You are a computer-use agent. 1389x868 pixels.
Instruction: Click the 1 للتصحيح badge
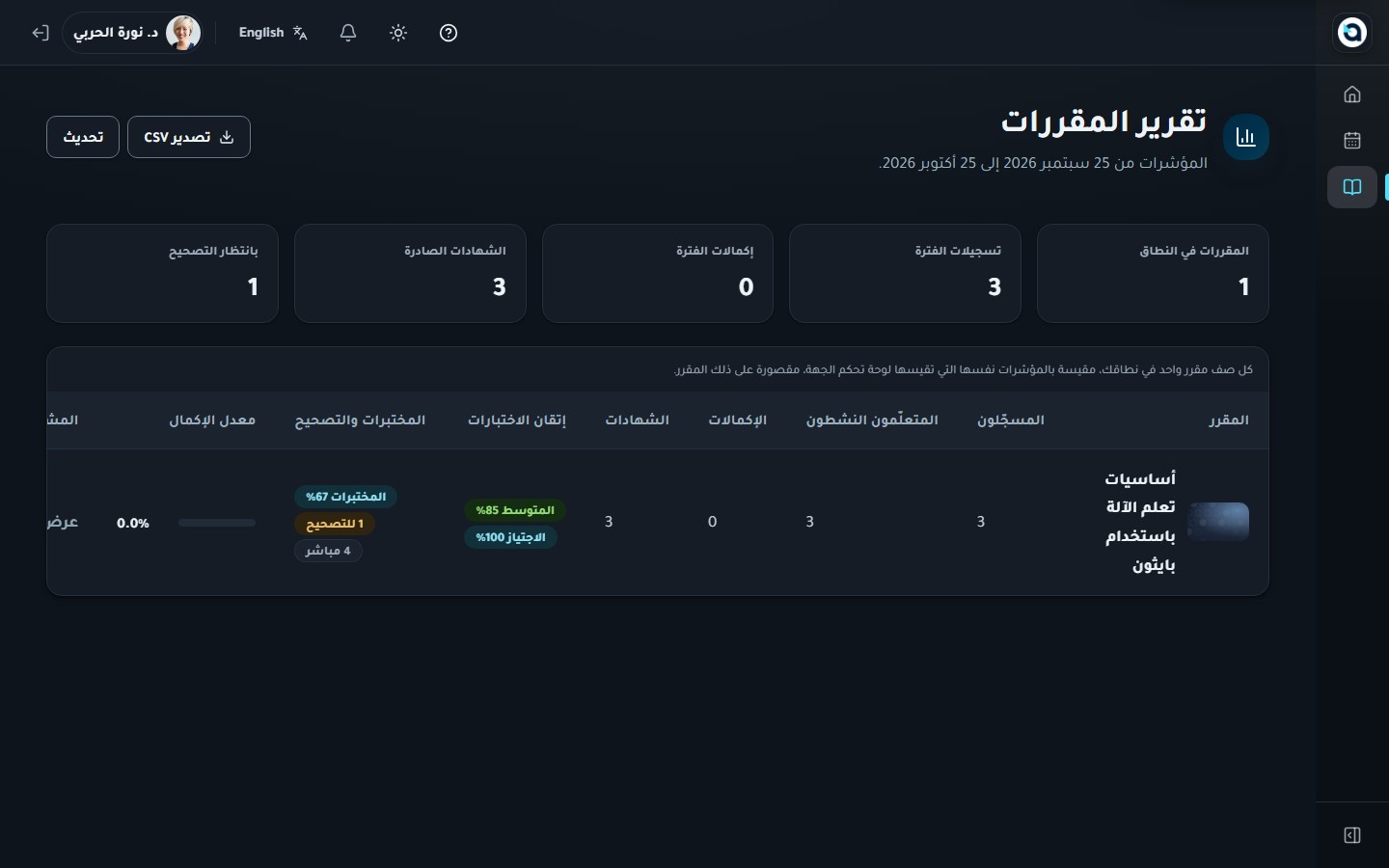point(335,524)
